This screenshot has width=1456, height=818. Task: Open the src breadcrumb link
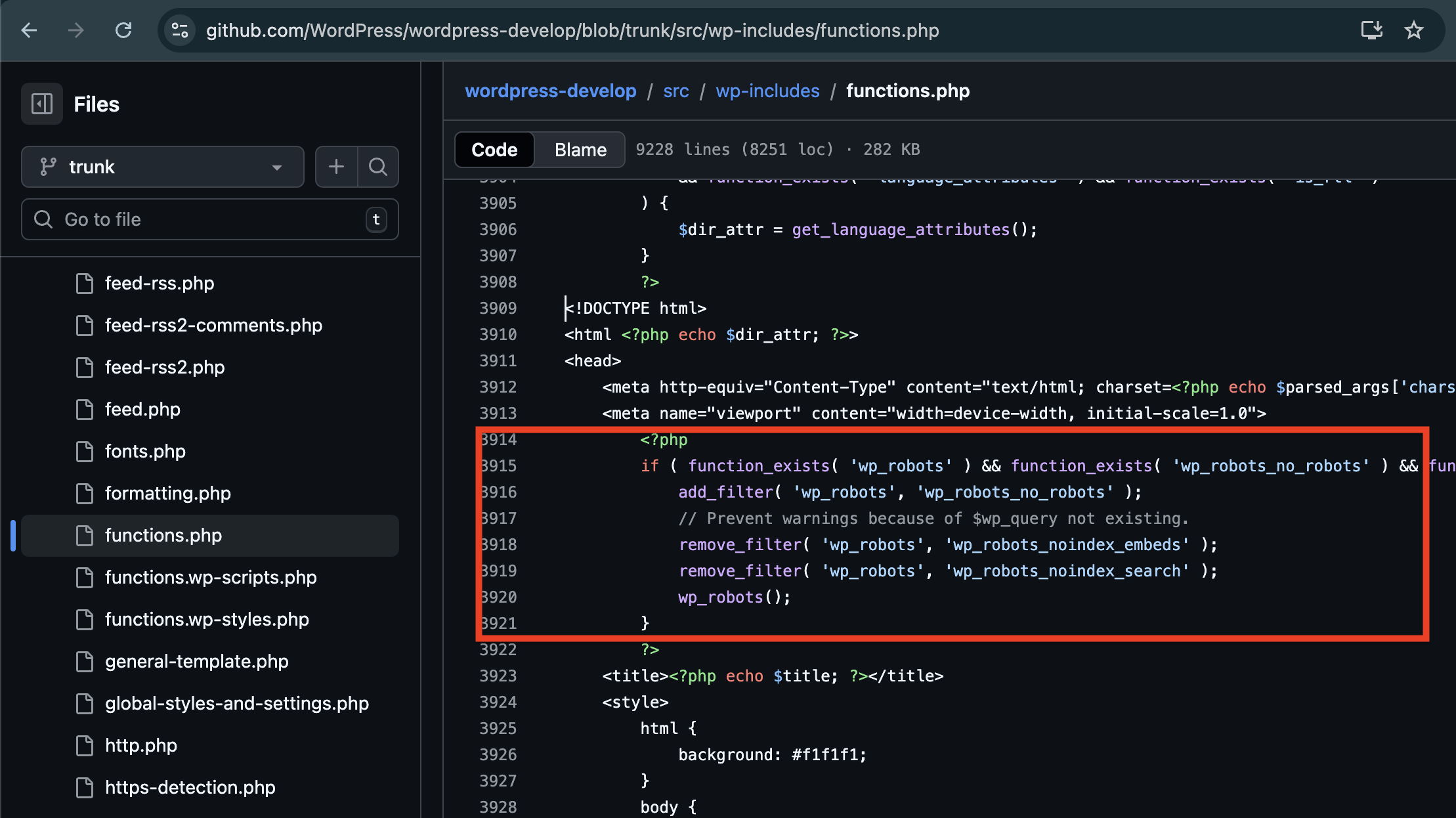(x=675, y=91)
